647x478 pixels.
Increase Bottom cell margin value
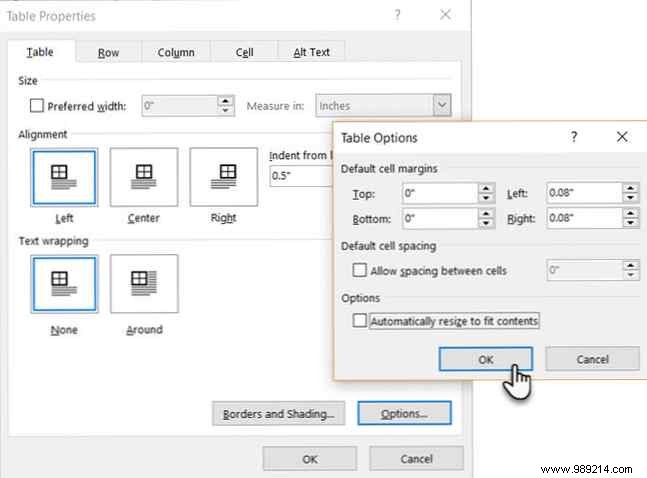[x=486, y=213]
